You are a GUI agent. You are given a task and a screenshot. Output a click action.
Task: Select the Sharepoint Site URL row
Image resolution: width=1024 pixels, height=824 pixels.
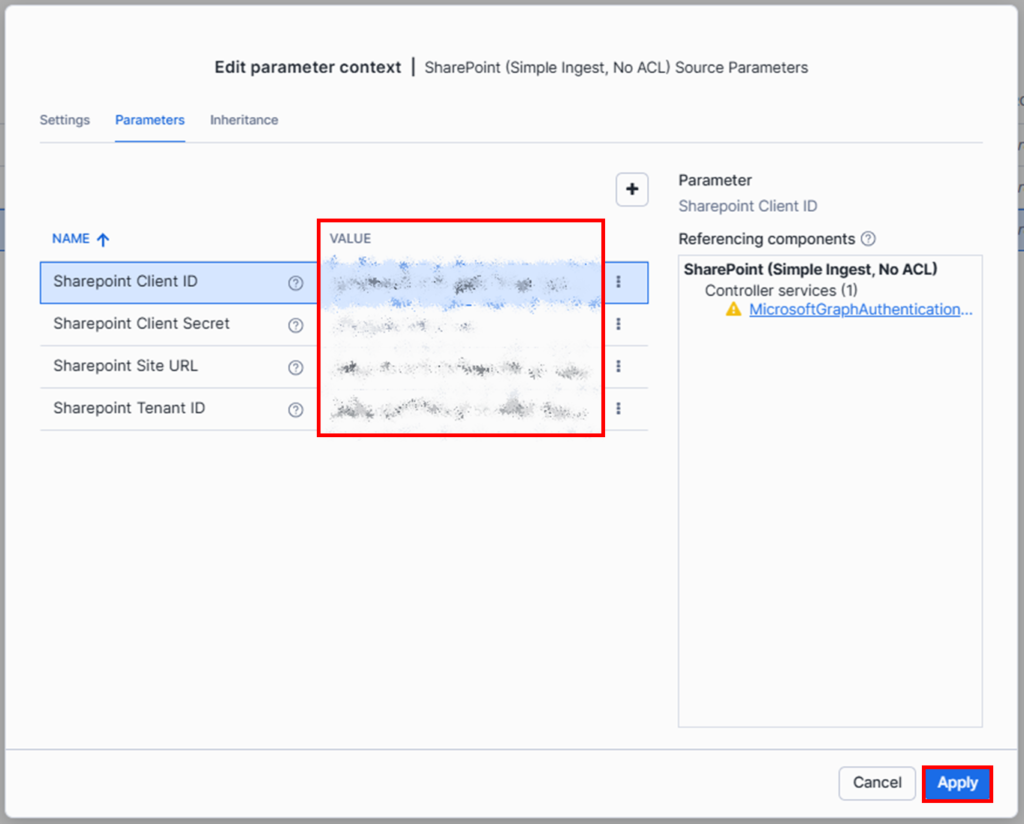coord(344,367)
